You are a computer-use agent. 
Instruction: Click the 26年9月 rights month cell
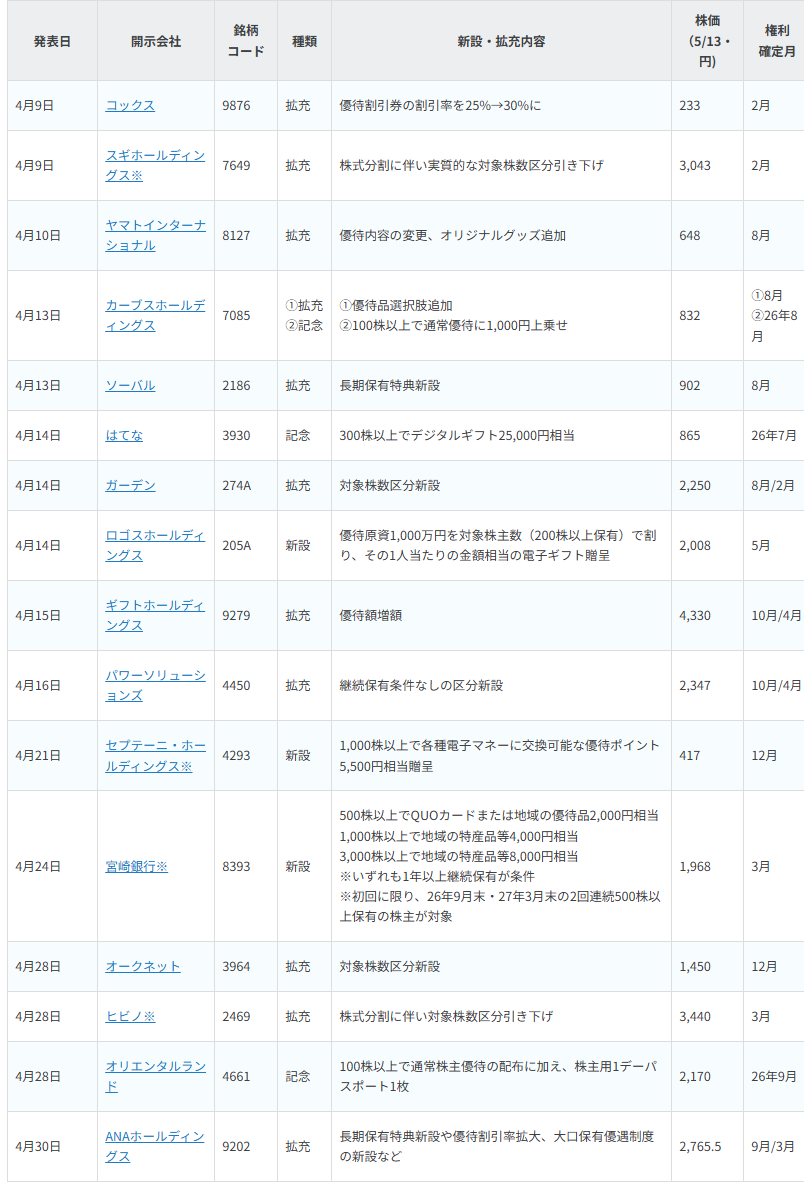pyautogui.click(x=774, y=1076)
